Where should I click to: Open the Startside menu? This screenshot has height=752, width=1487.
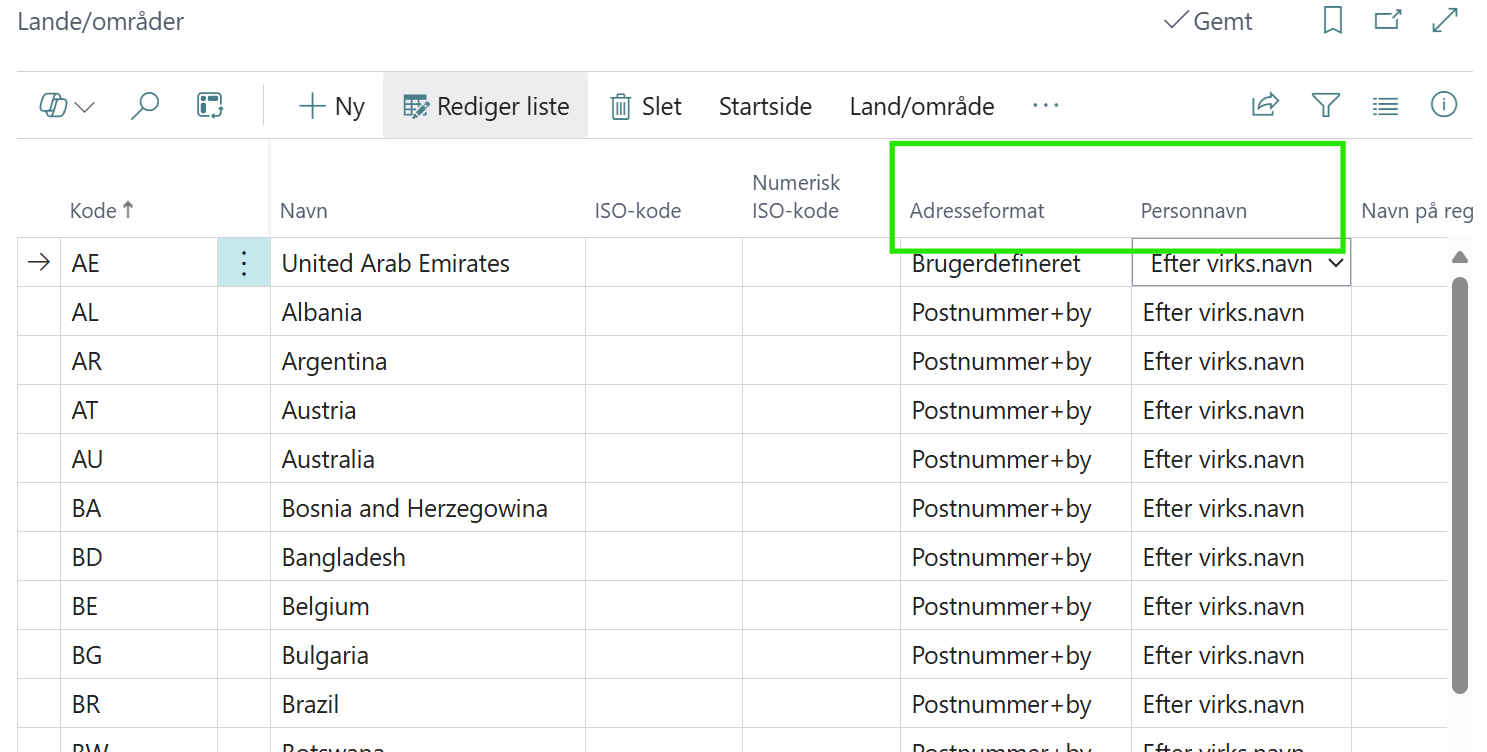[x=764, y=105]
